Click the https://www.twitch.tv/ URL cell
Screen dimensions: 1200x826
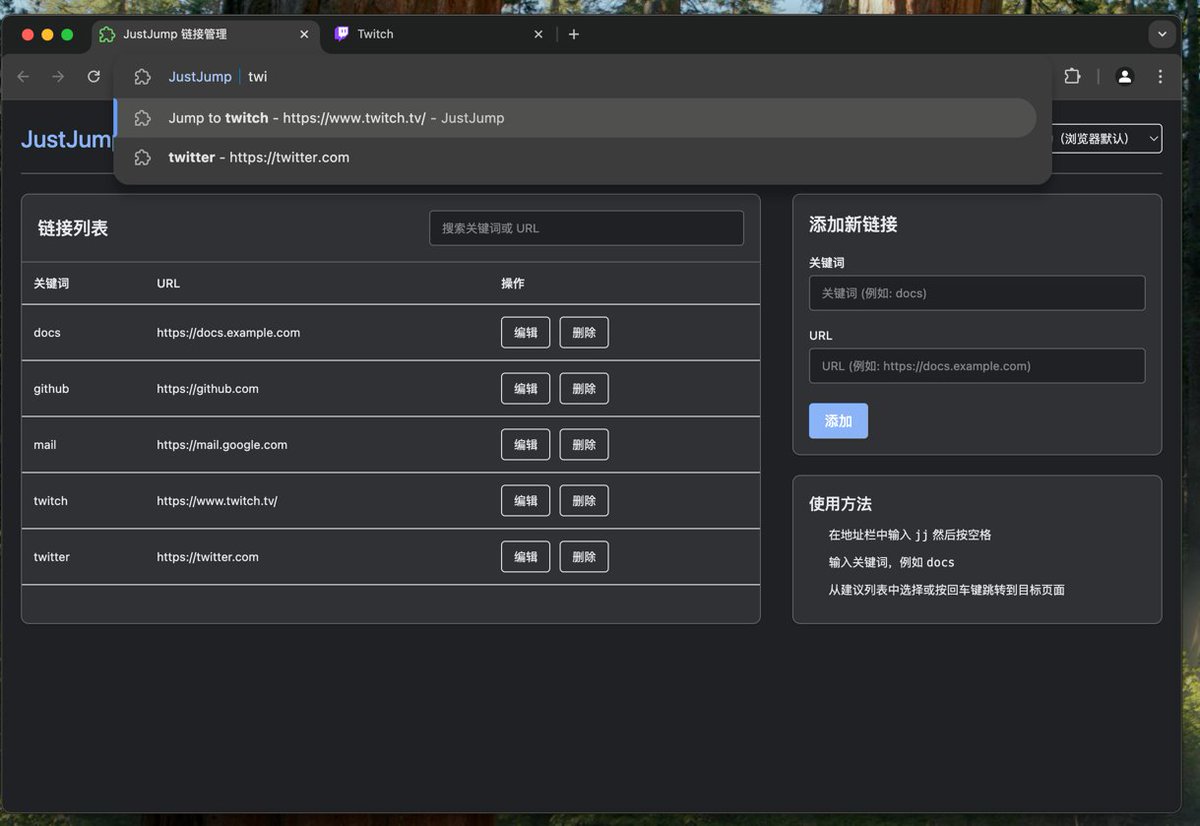[x=217, y=501]
